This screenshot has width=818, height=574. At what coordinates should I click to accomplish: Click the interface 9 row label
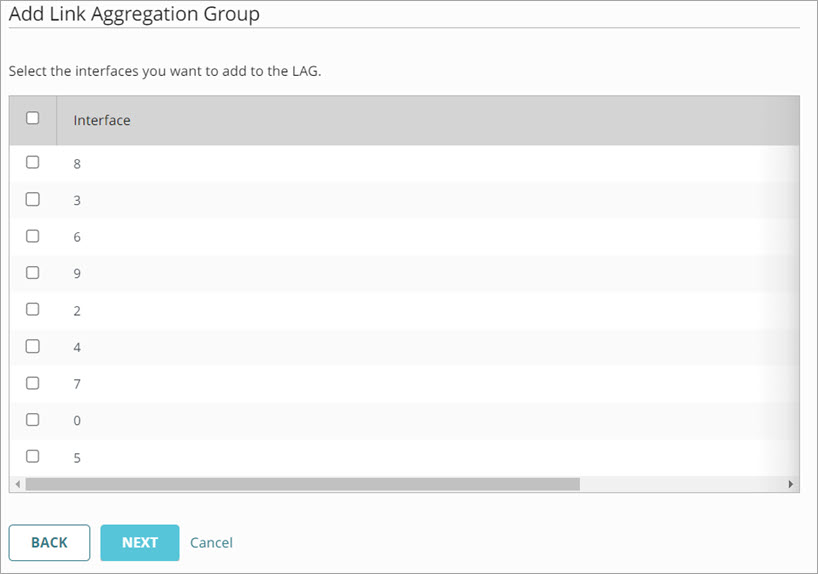click(77, 273)
